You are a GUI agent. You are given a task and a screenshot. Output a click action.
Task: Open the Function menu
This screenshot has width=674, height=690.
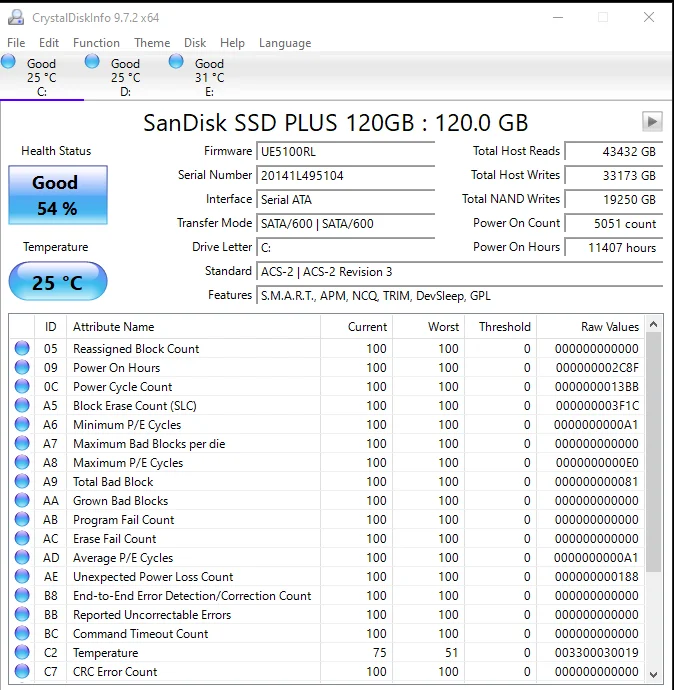click(96, 43)
